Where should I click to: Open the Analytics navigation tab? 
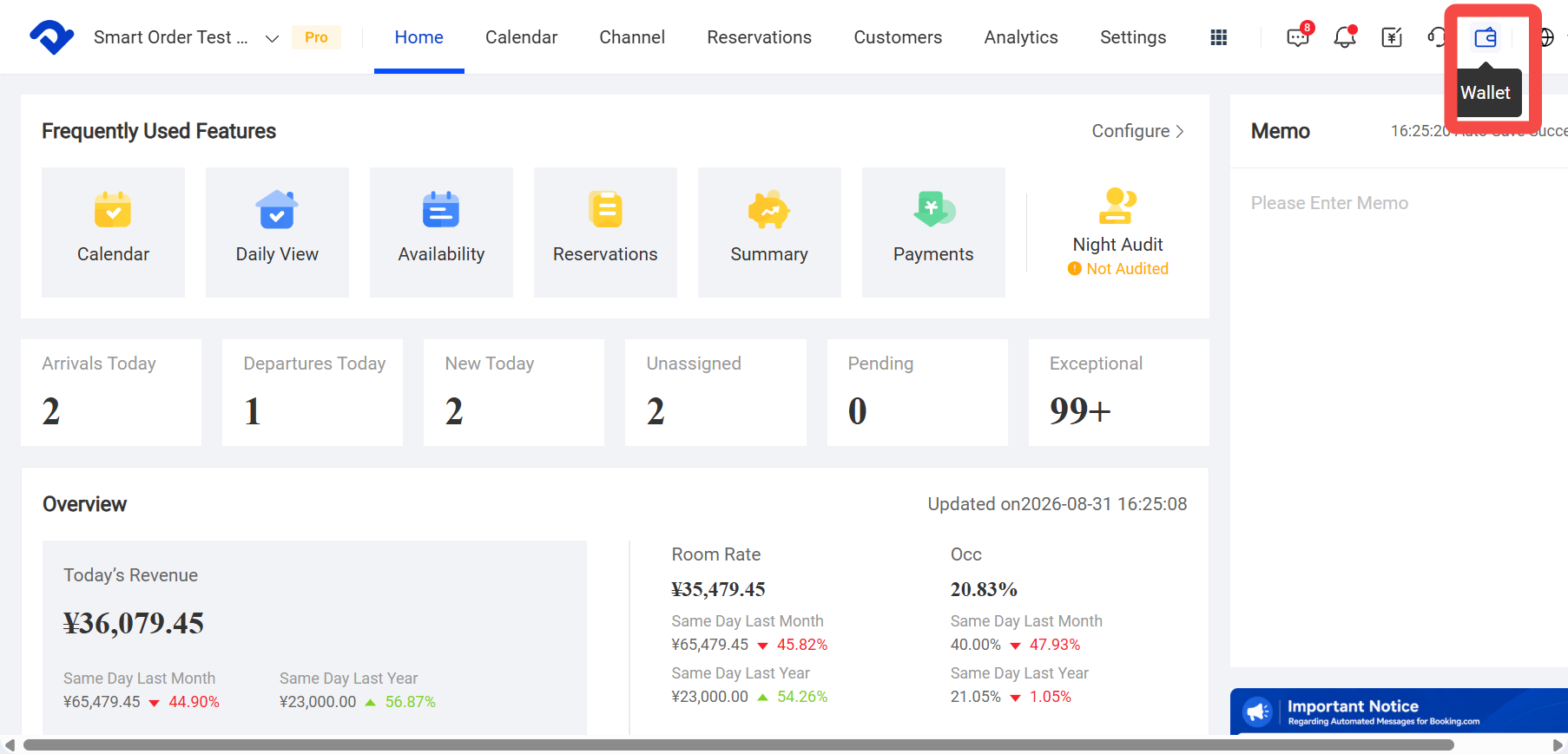click(1021, 37)
